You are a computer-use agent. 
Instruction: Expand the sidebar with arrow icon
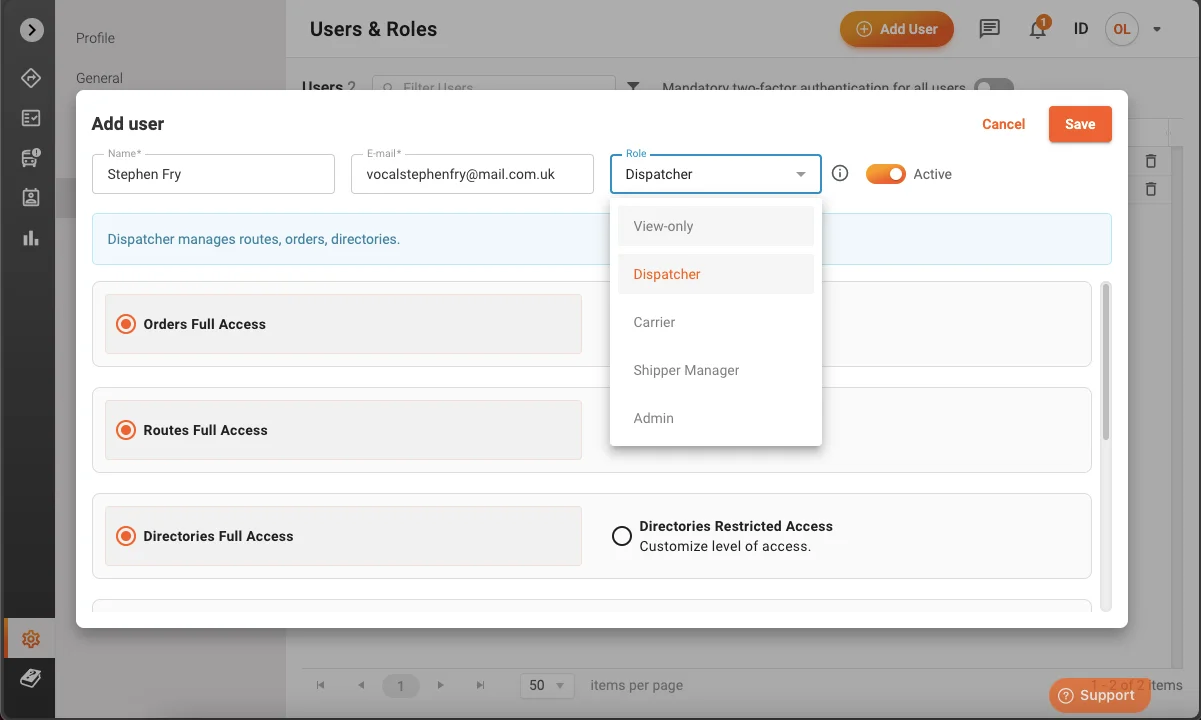click(x=32, y=30)
